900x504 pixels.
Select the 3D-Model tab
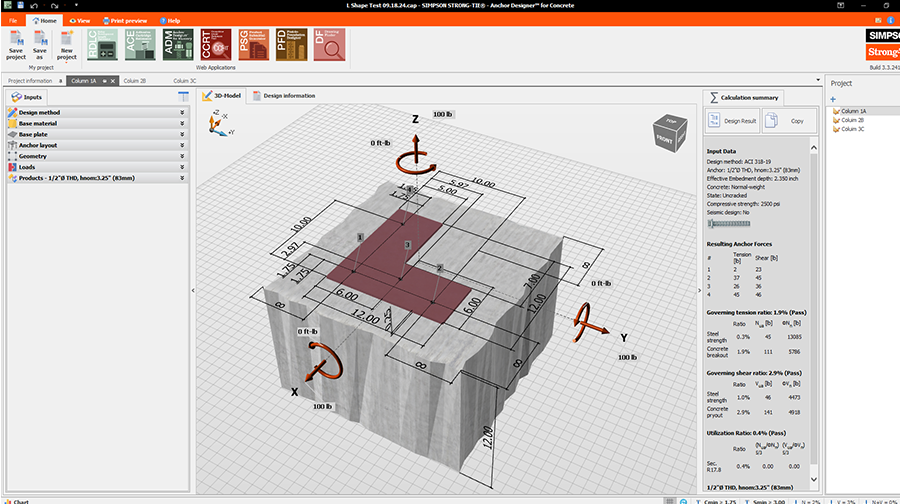click(x=222, y=96)
